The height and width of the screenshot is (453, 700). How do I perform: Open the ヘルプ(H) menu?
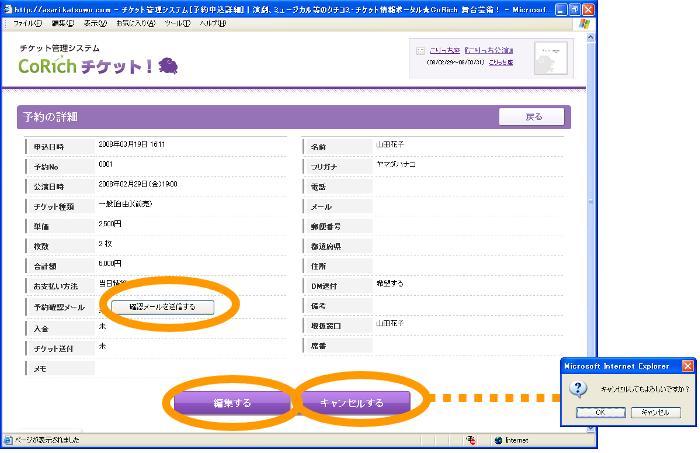(213, 23)
